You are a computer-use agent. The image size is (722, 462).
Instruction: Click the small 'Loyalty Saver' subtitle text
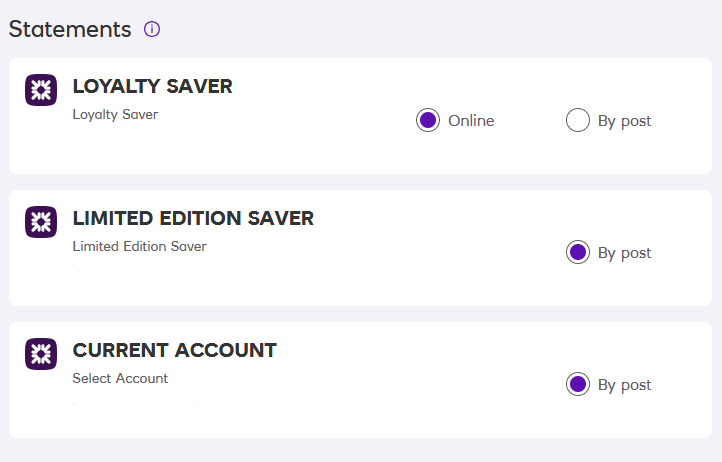(x=115, y=115)
